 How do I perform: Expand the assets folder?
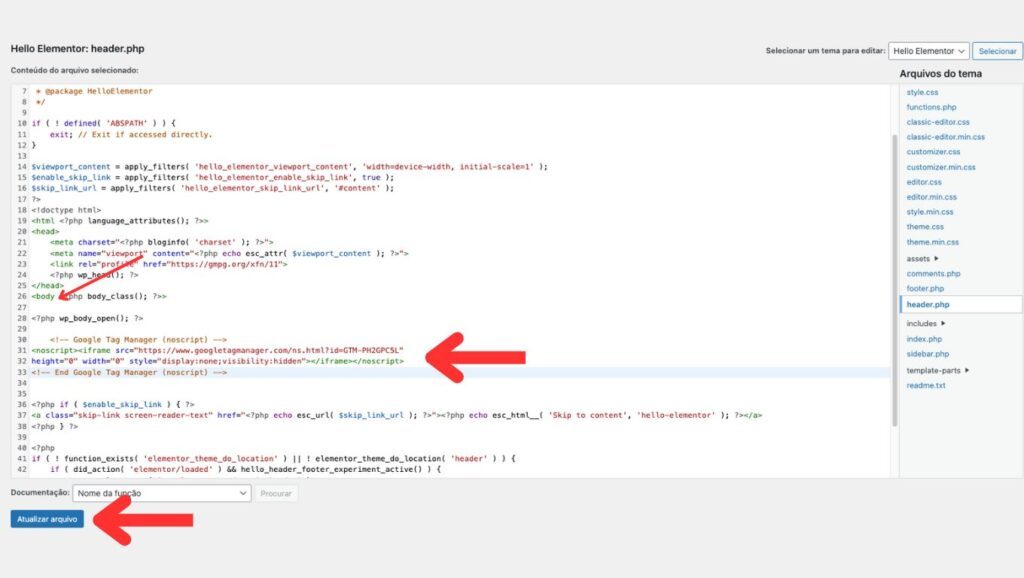click(x=922, y=259)
